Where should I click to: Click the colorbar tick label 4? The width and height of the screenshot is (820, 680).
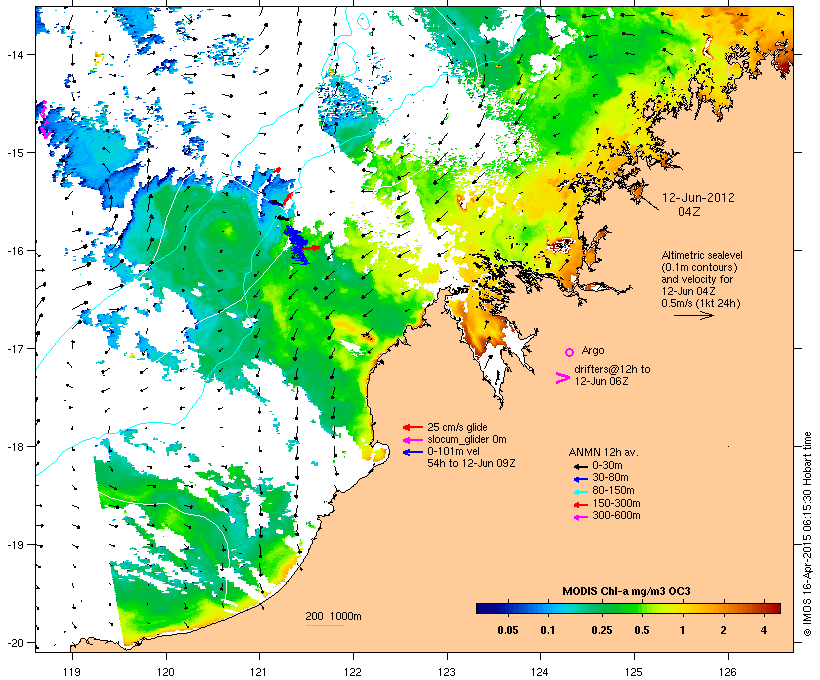click(x=764, y=630)
